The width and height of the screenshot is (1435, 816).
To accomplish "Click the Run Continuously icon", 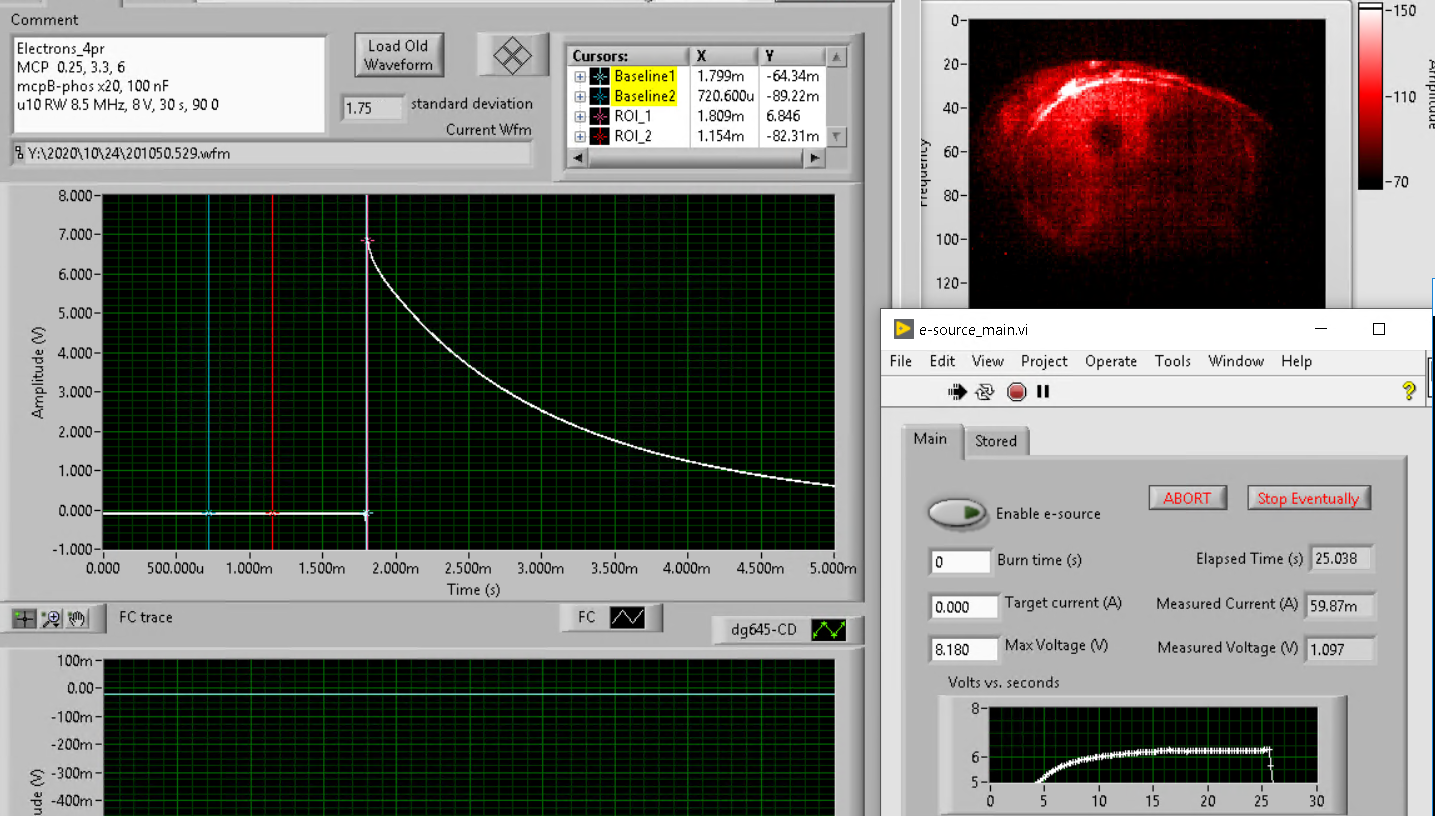I will tap(985, 392).
